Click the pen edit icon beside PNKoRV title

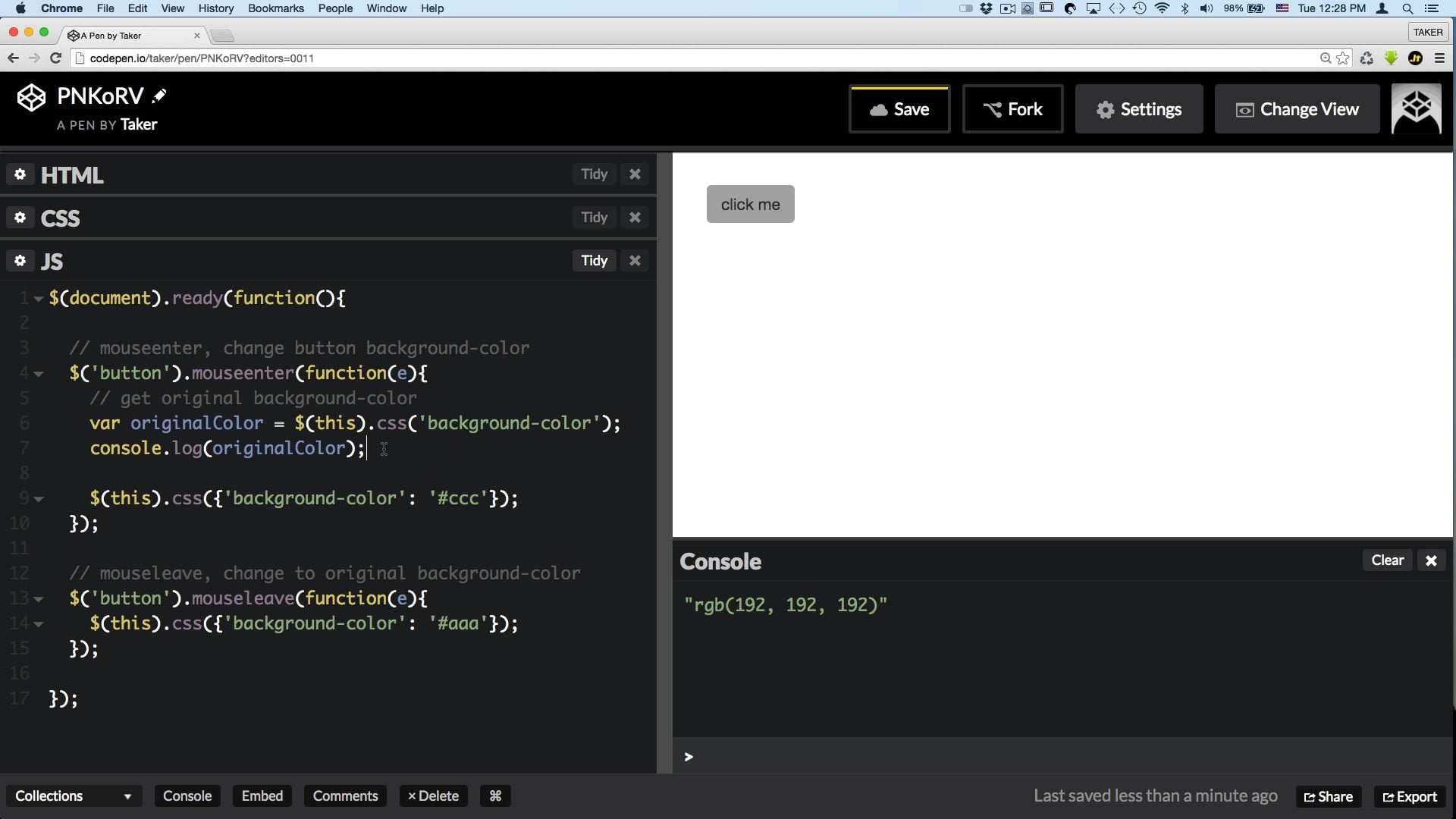[160, 95]
